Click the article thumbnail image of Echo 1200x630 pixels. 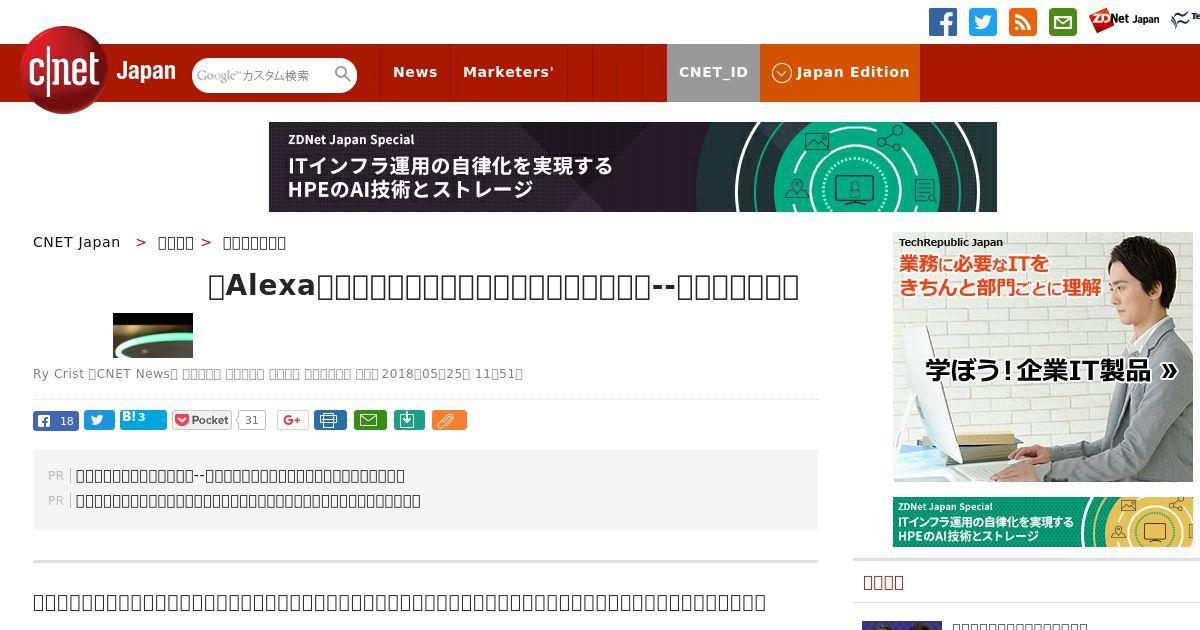click(x=153, y=335)
